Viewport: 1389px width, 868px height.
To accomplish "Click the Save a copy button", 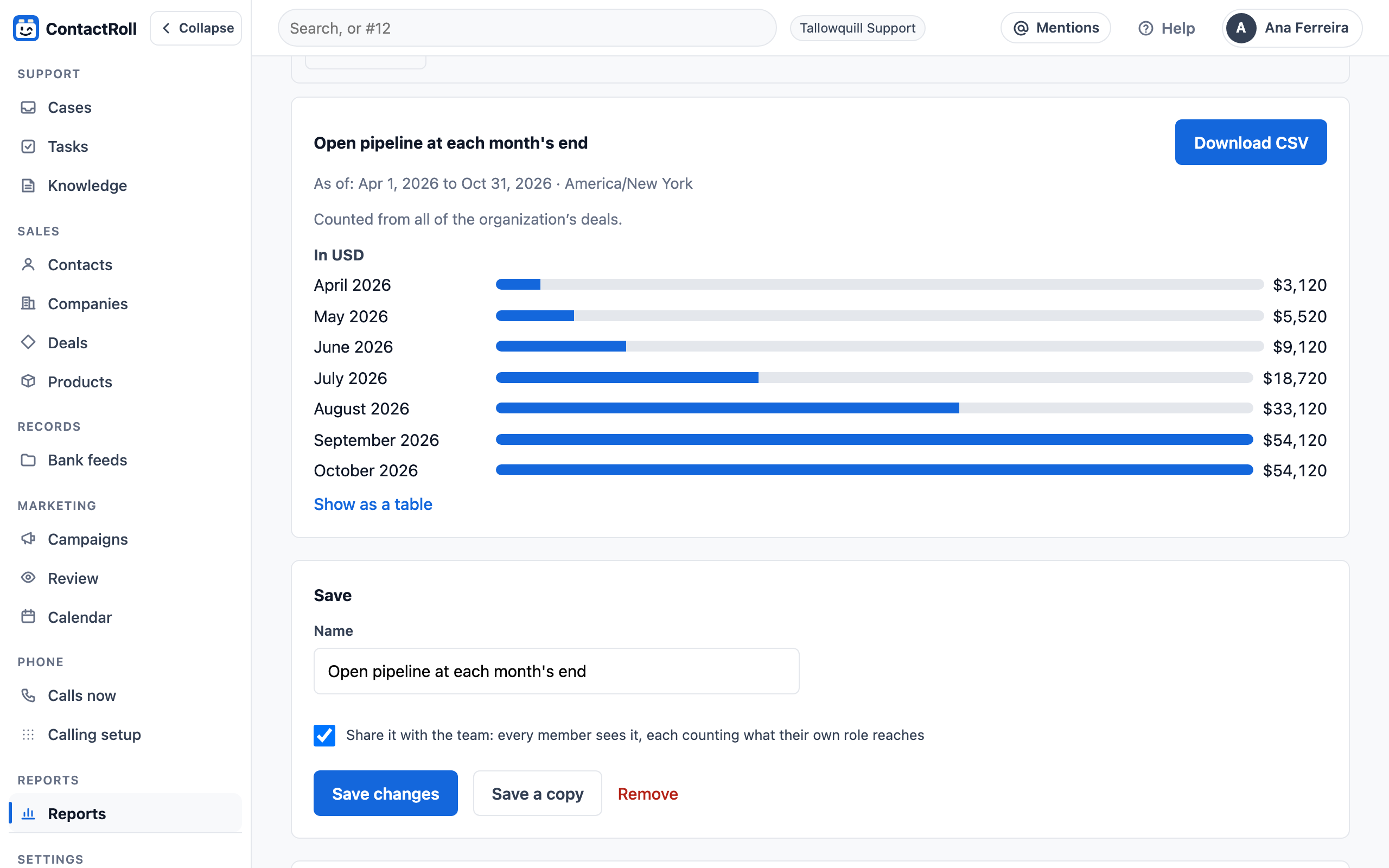I will (x=537, y=793).
